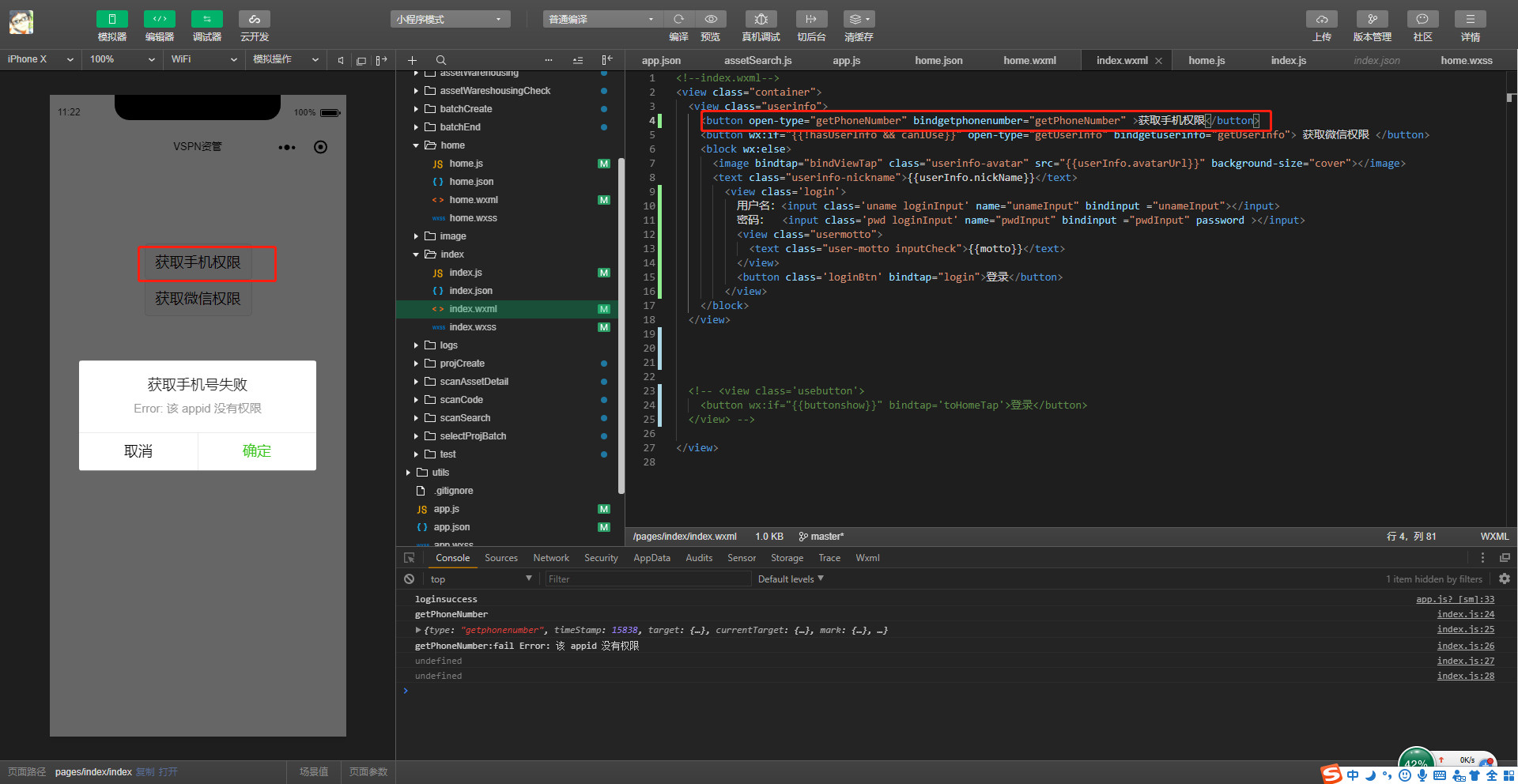This screenshot has height=784, width=1518.
Task: Switch to the Network tab
Action: tap(551, 558)
